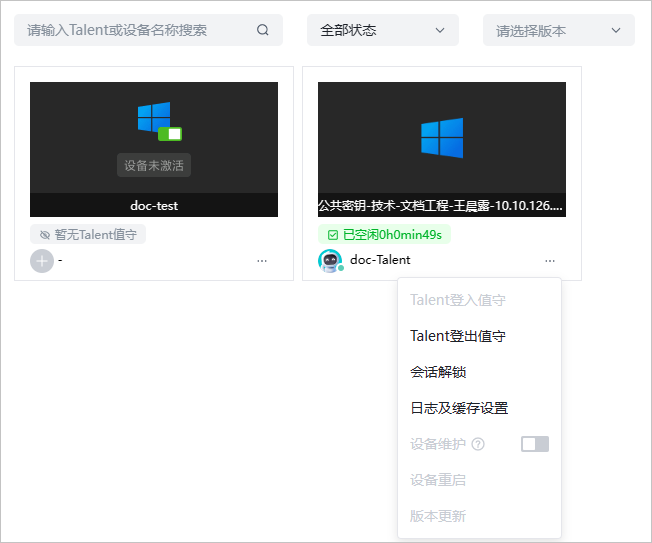Open the more options on doc-test card
The width and height of the screenshot is (652, 543).
pos(262,261)
